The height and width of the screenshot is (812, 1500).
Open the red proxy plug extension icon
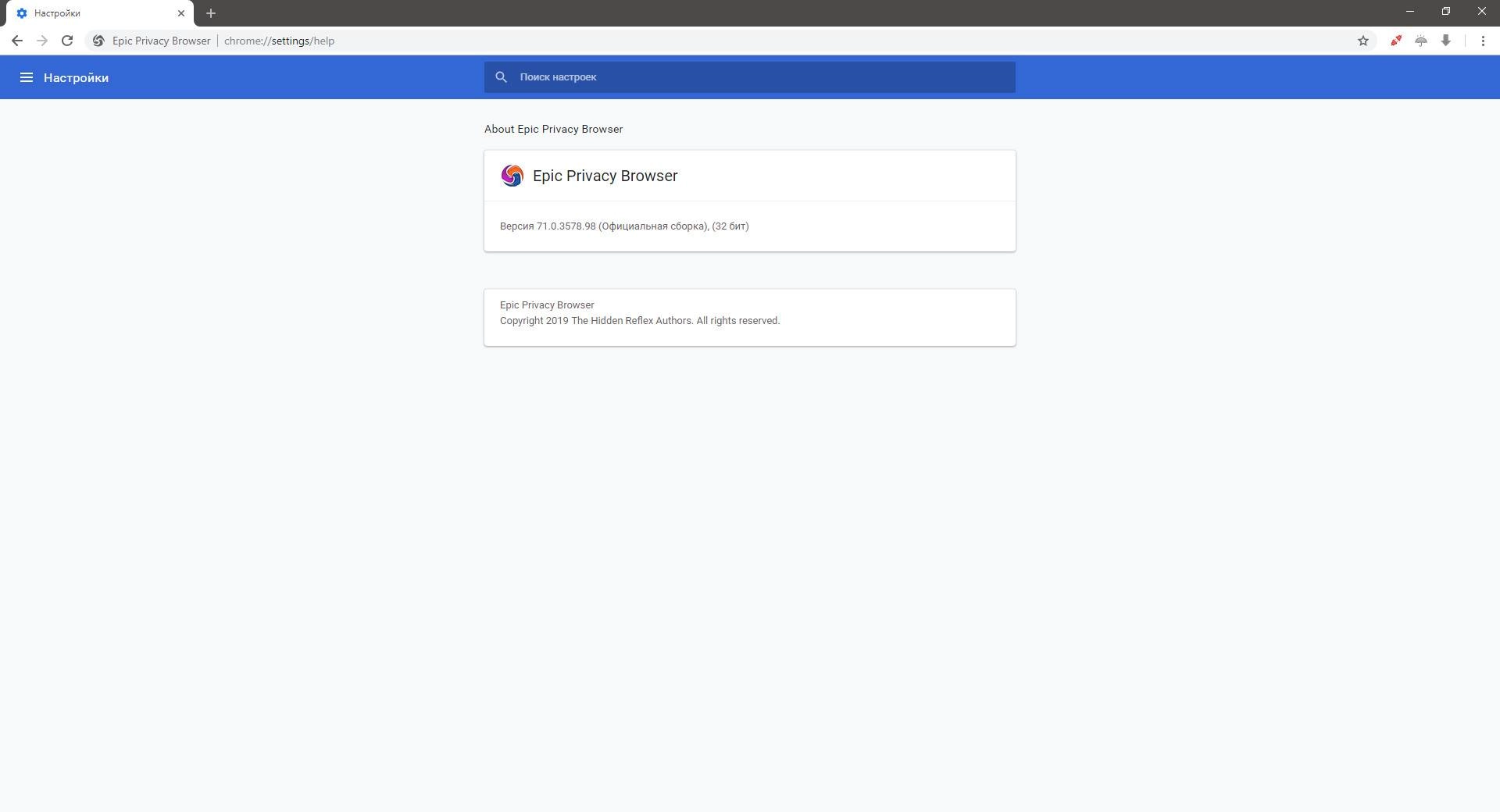(x=1396, y=41)
